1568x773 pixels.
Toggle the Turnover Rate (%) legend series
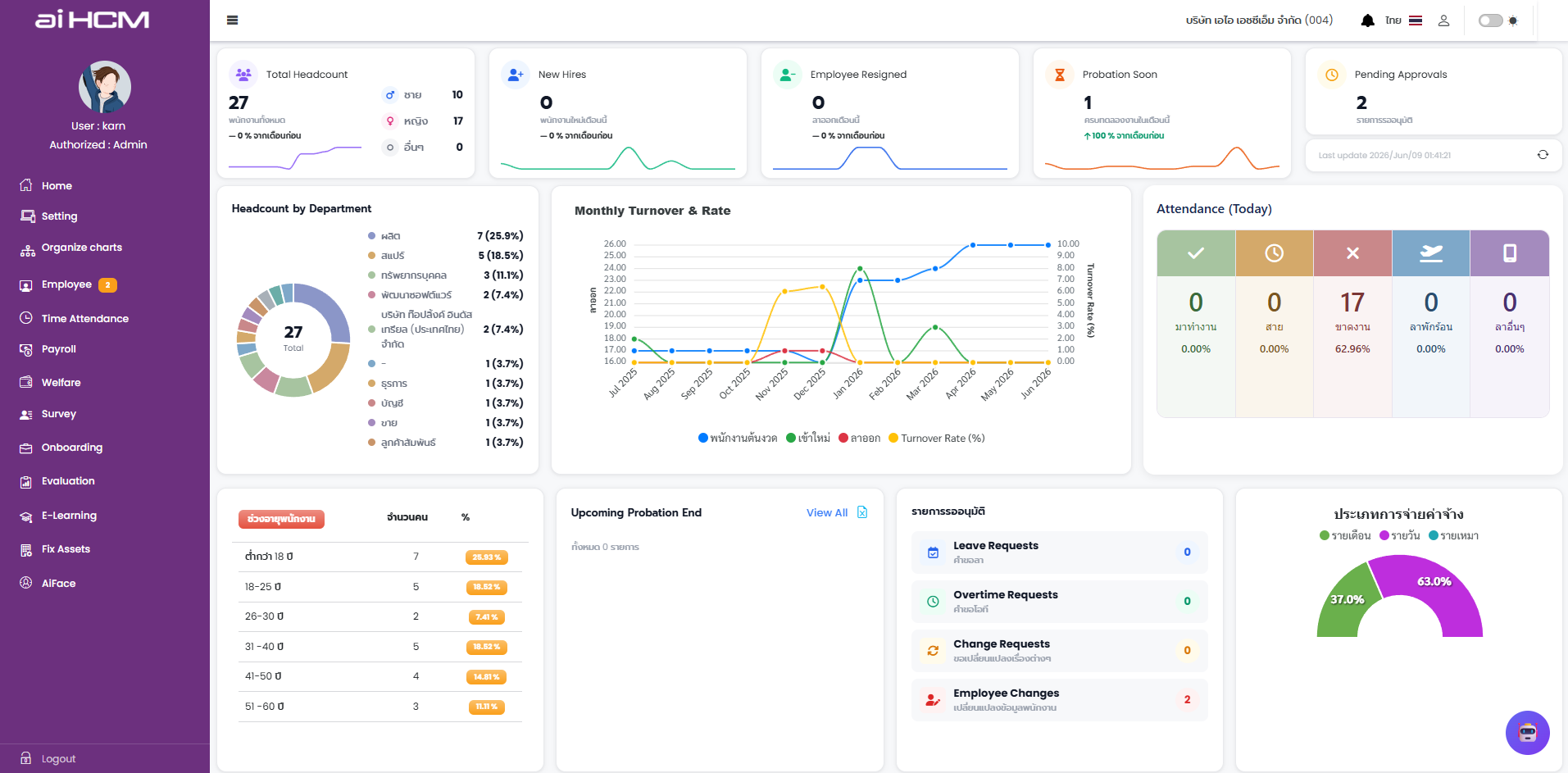(x=937, y=439)
